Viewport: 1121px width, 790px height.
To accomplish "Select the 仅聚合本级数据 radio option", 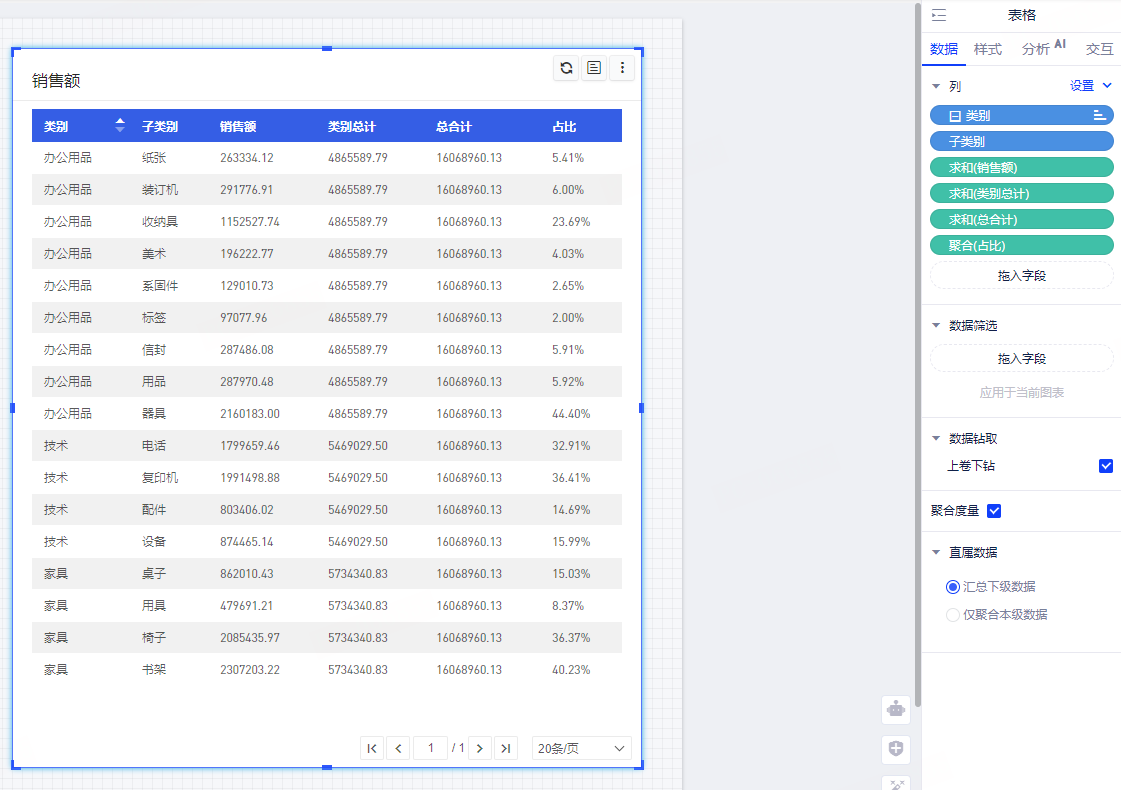I will tap(952, 615).
